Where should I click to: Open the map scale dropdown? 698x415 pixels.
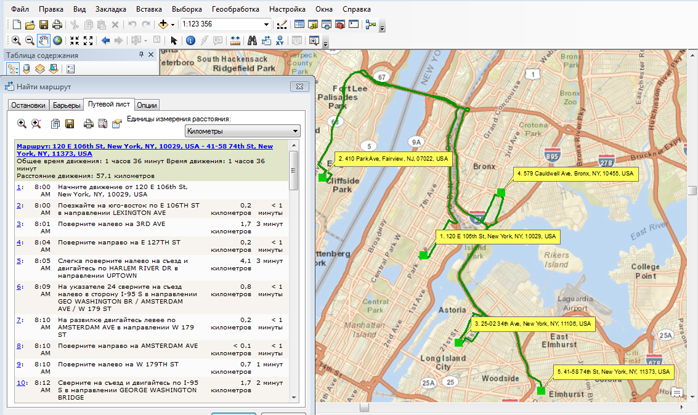[x=266, y=24]
